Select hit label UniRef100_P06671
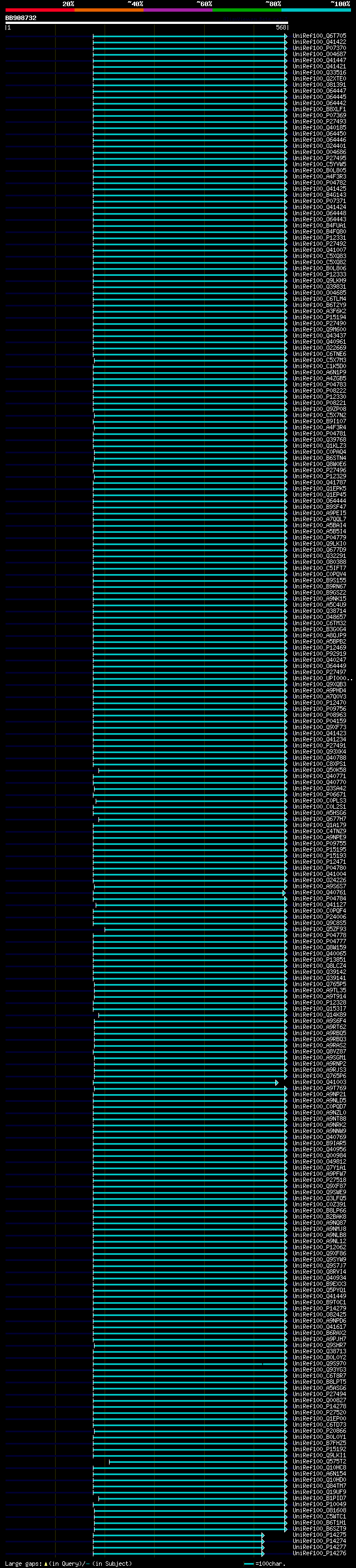 [319, 794]
